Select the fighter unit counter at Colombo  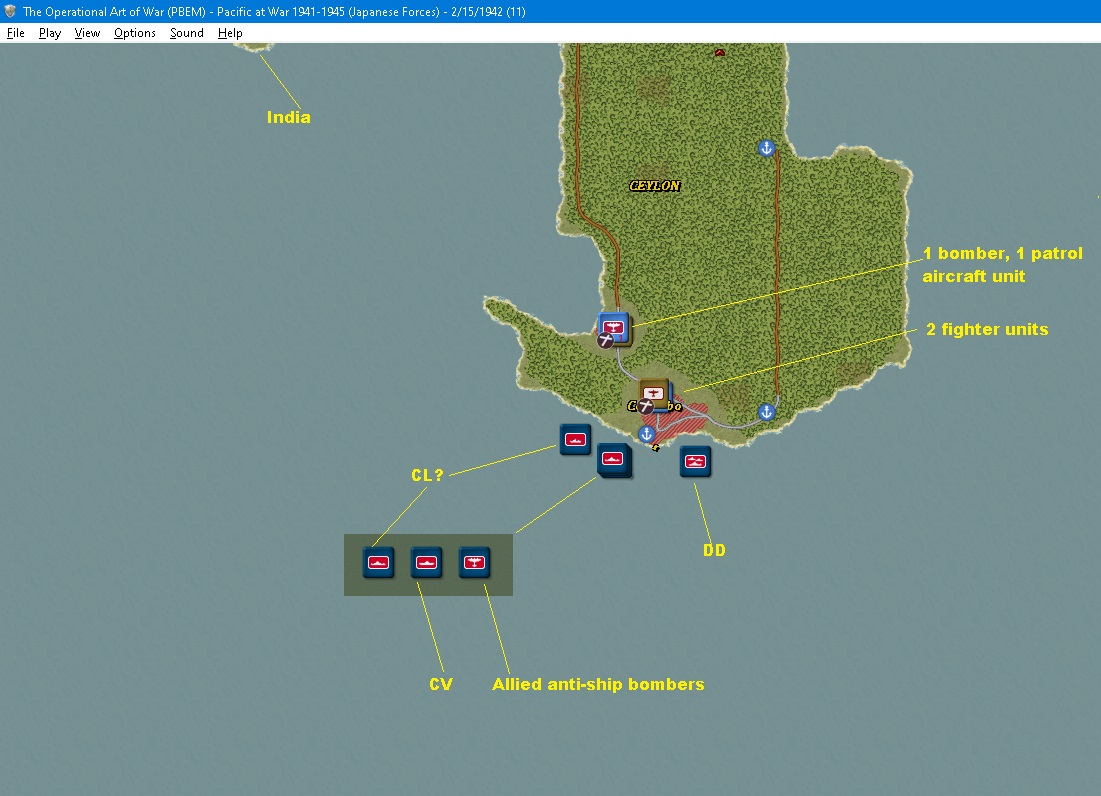[x=654, y=394]
